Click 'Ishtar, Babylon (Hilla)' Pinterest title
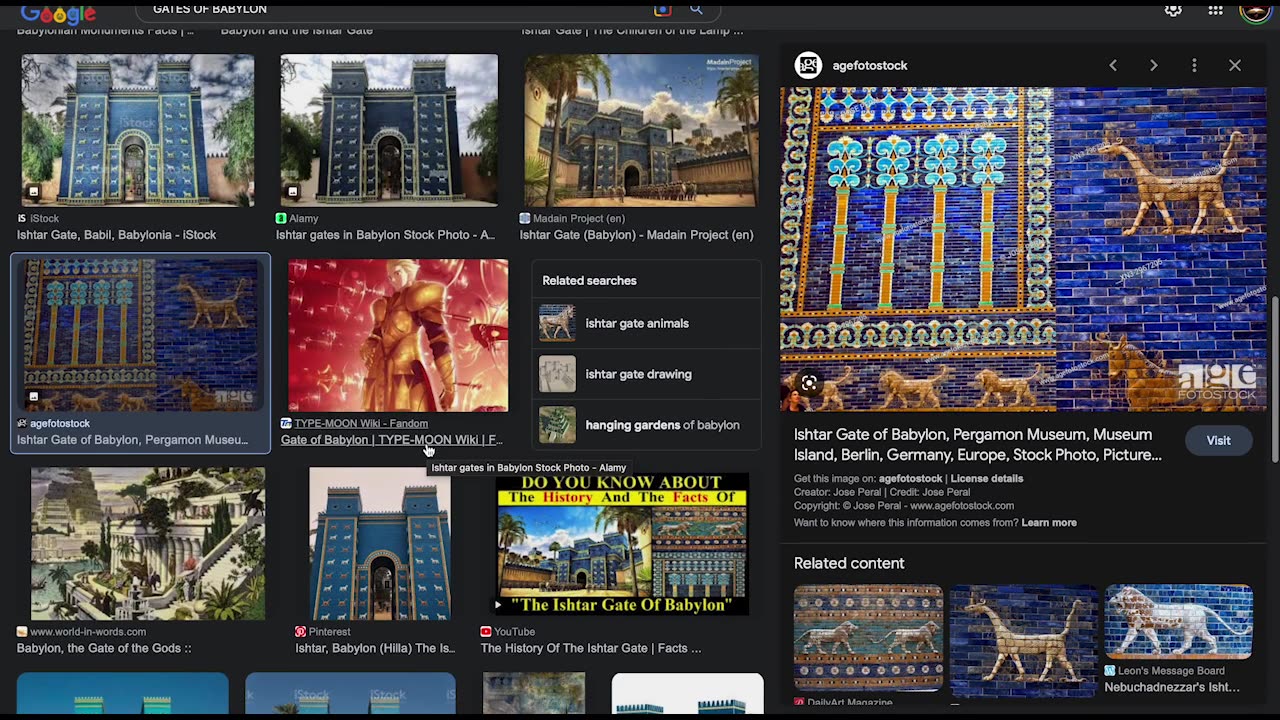 pyautogui.click(x=375, y=648)
